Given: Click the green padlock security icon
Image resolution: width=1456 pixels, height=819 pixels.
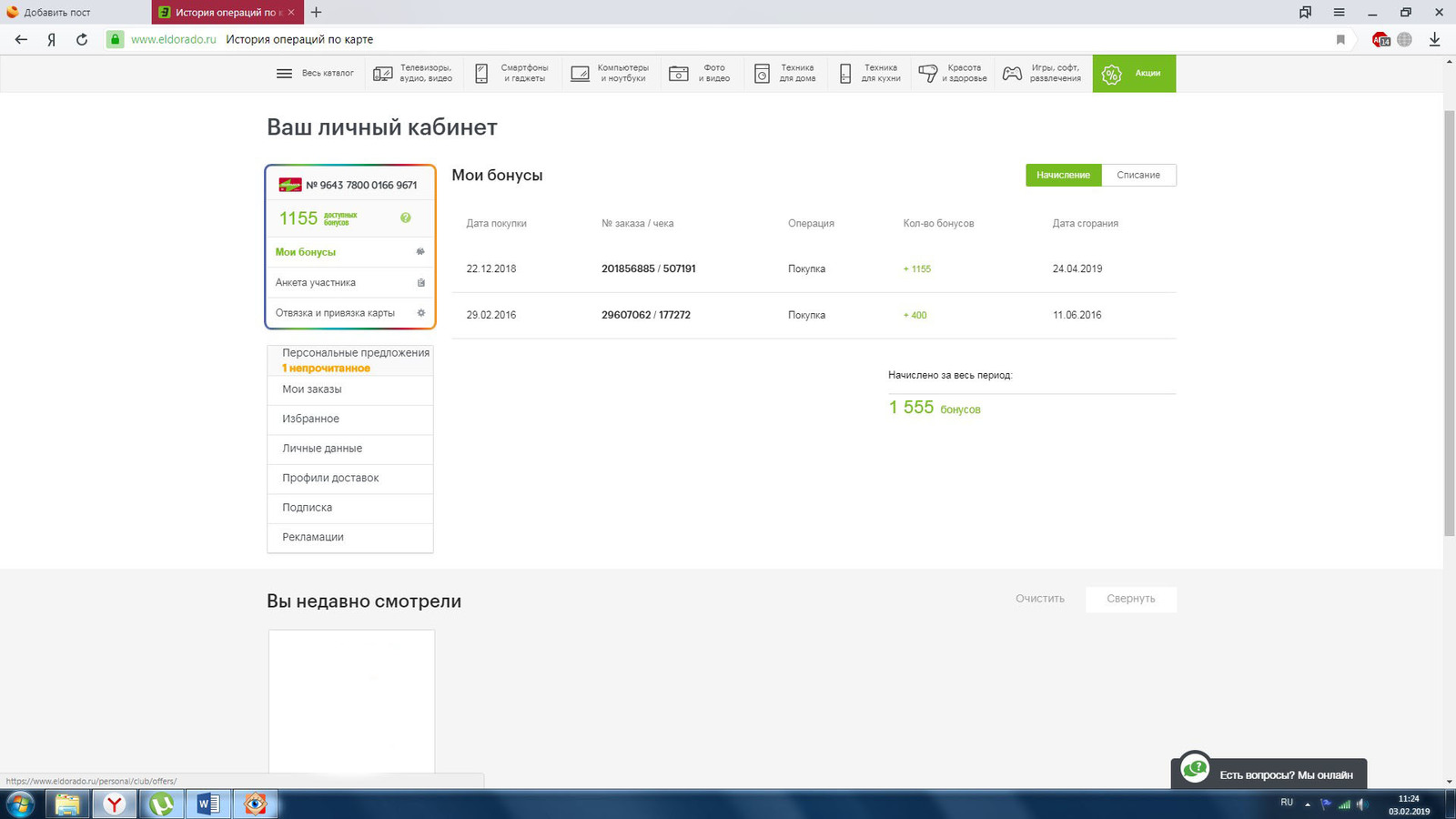Looking at the screenshot, I should tap(115, 39).
